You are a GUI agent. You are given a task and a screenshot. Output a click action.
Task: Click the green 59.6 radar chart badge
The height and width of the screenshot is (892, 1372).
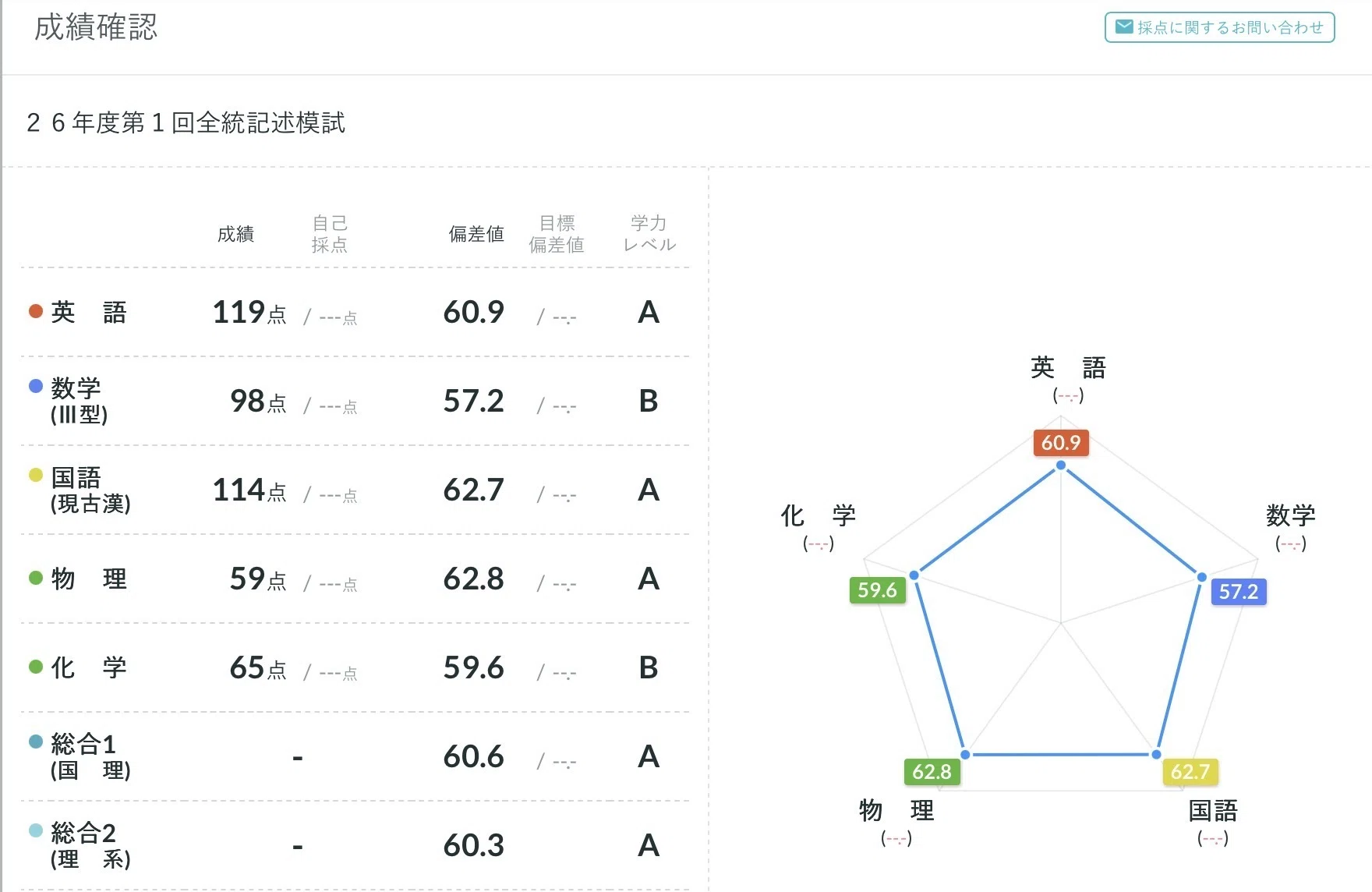tap(877, 590)
